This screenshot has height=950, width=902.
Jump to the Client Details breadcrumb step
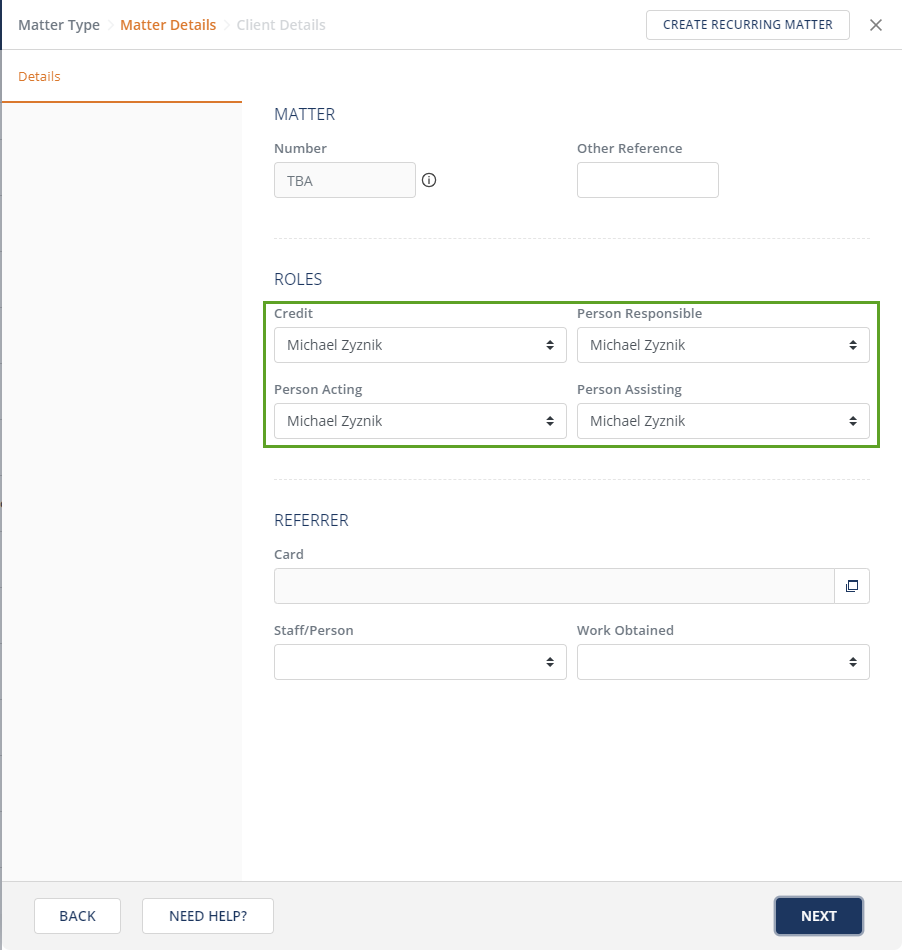pos(281,25)
